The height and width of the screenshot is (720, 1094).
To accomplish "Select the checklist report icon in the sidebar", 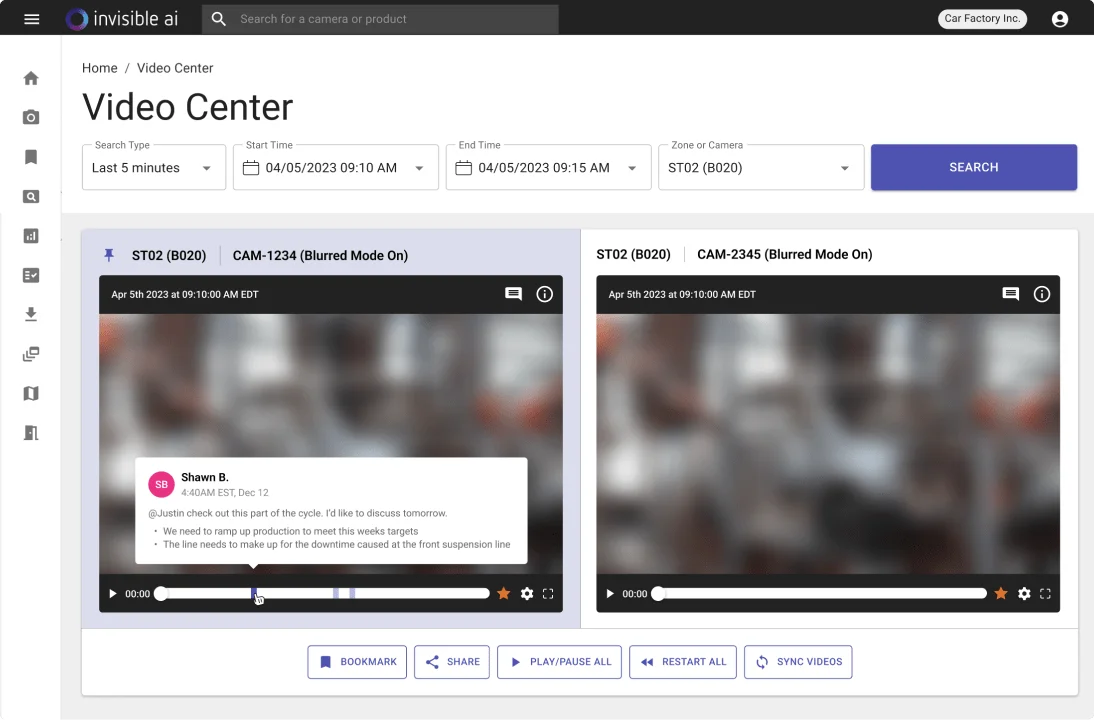I will pos(30,275).
